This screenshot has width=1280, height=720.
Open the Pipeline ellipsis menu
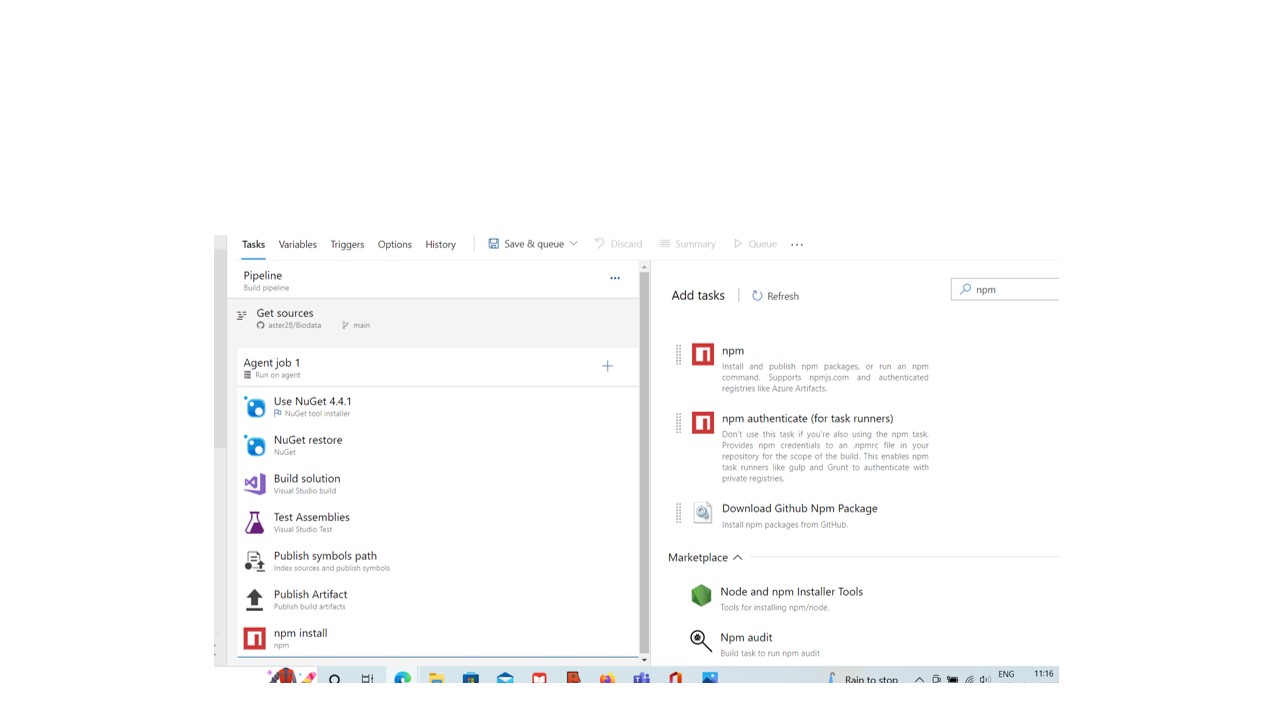click(615, 278)
